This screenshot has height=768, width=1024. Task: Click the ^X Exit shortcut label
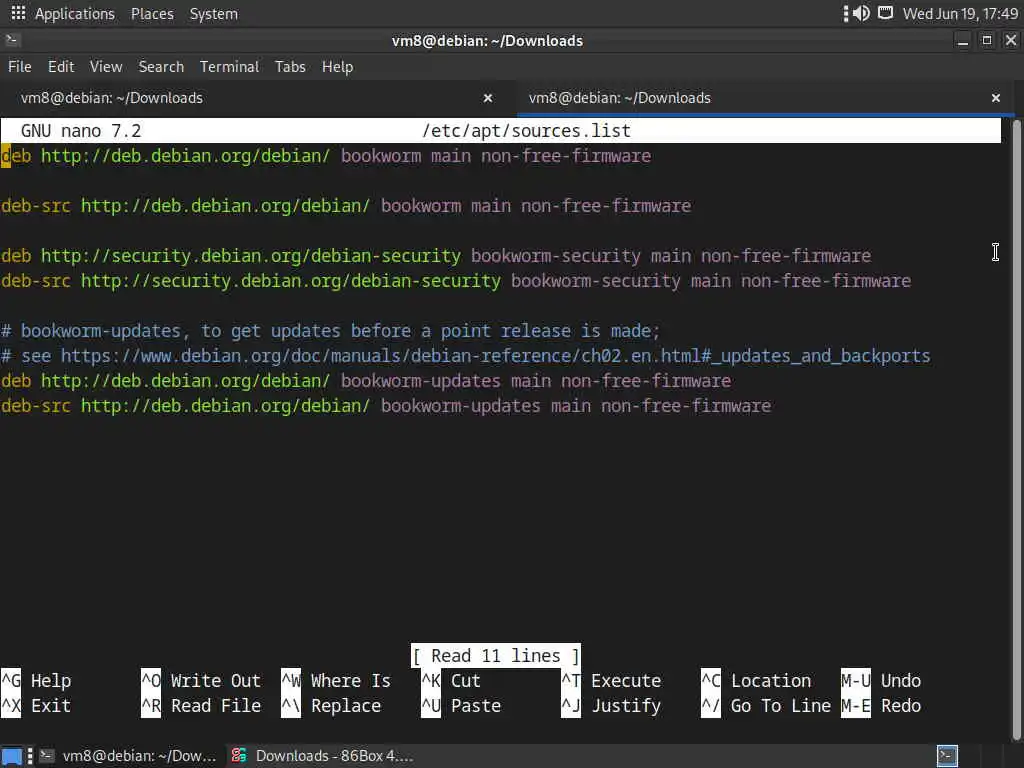pyautogui.click(x=36, y=706)
